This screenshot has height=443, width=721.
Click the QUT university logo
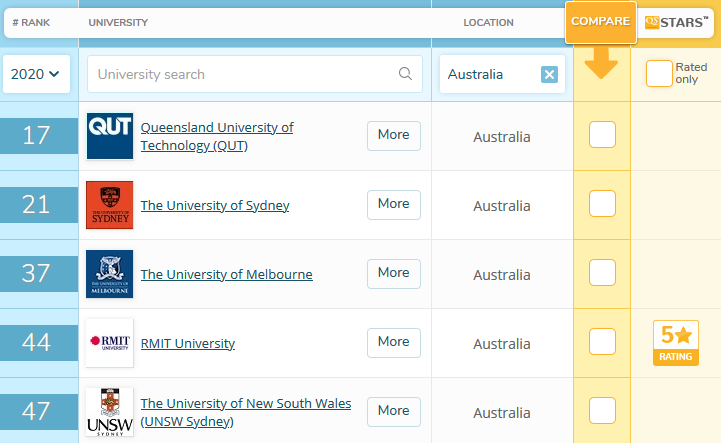[x=109, y=136]
